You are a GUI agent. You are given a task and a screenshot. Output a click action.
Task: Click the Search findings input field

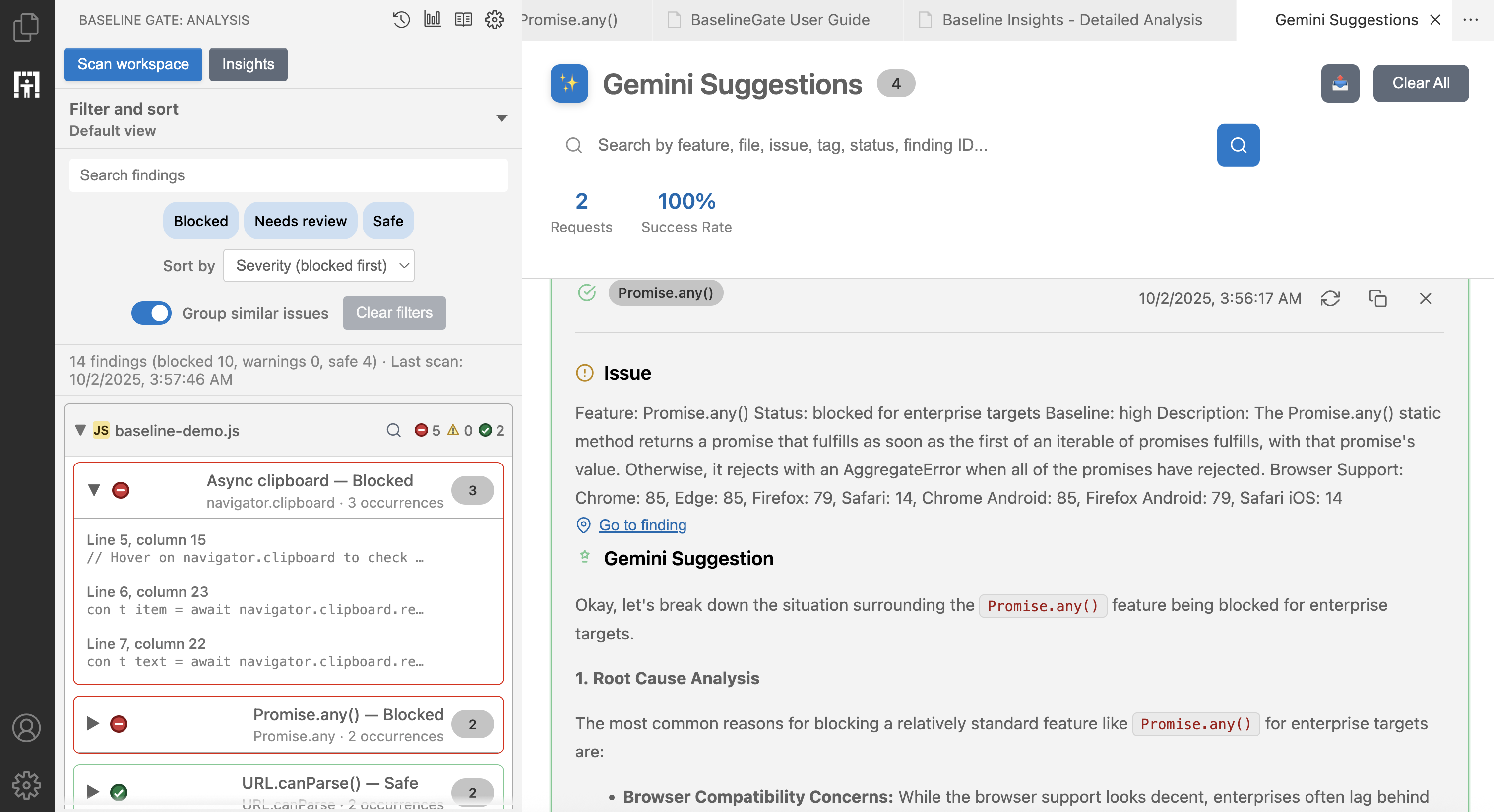(x=288, y=175)
